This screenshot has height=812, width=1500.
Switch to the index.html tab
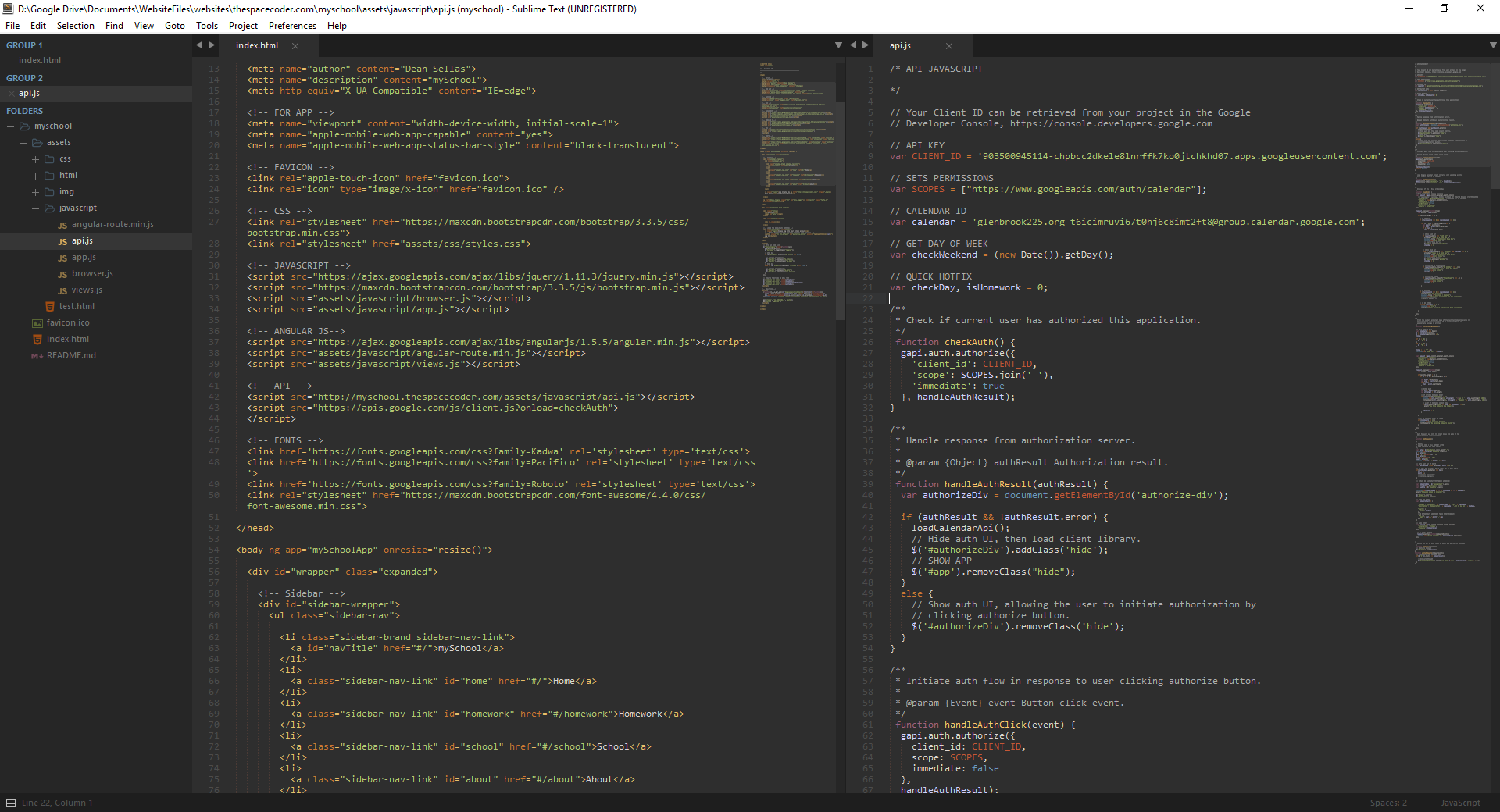(x=257, y=45)
